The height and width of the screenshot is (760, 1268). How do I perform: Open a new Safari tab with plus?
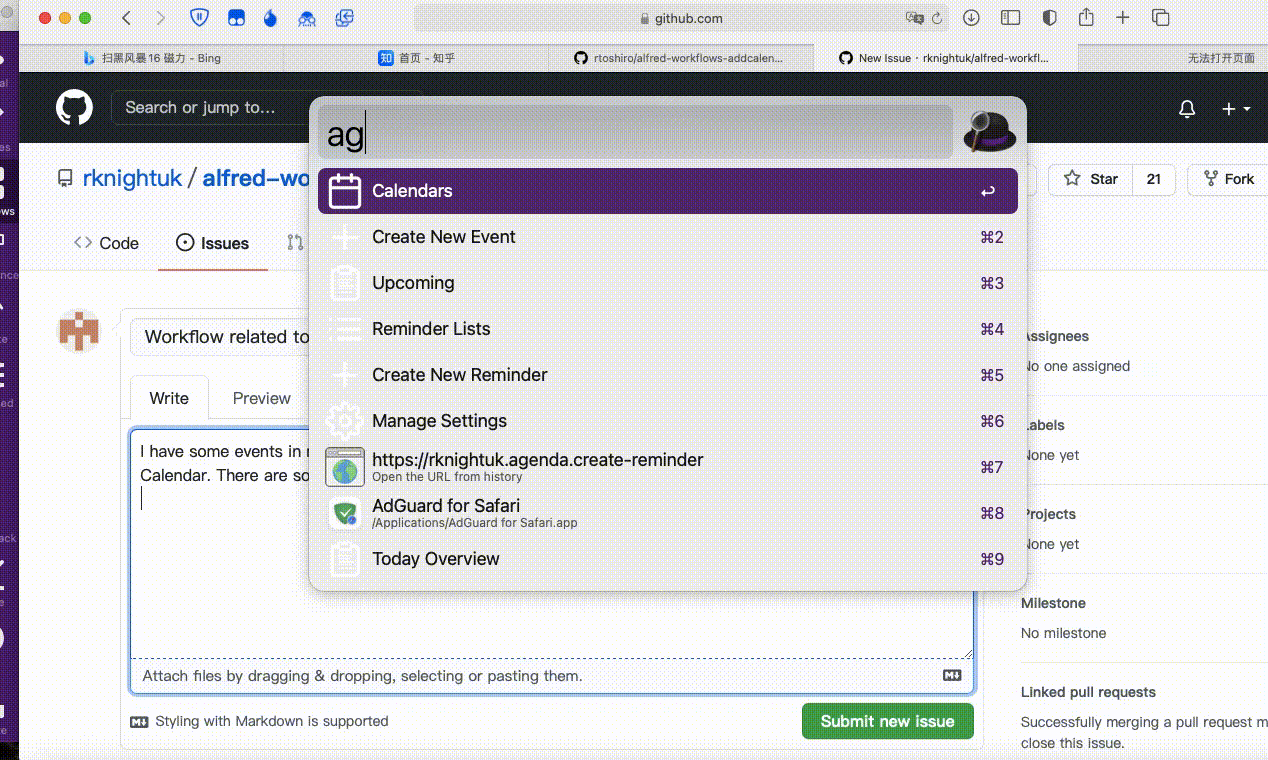pos(1123,18)
